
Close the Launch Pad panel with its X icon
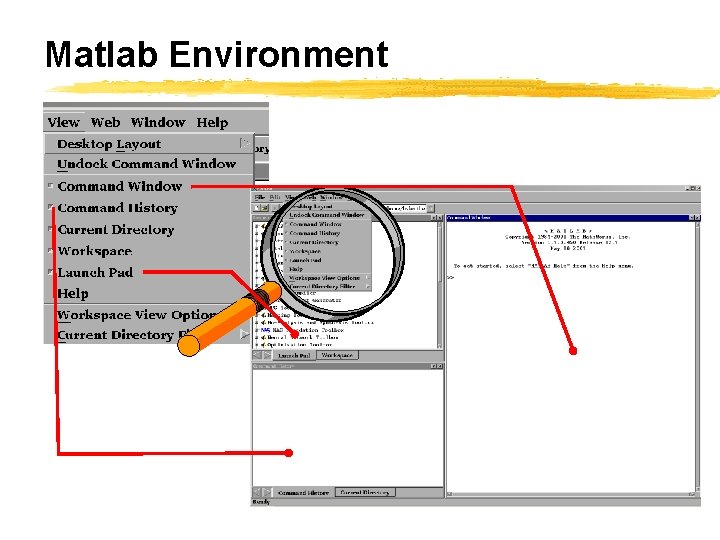[x=440, y=218]
